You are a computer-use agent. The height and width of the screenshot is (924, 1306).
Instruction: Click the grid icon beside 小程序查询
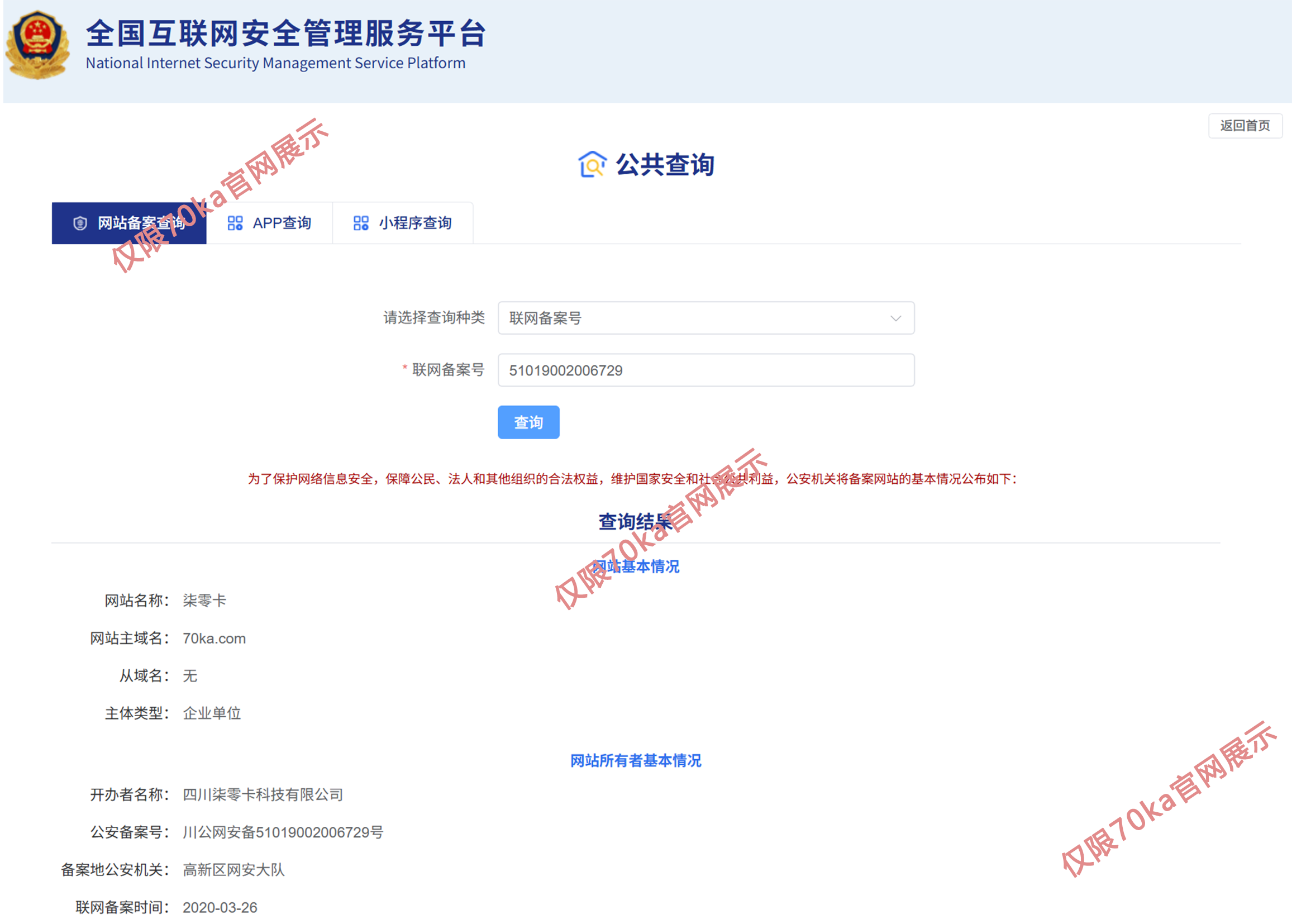click(361, 223)
